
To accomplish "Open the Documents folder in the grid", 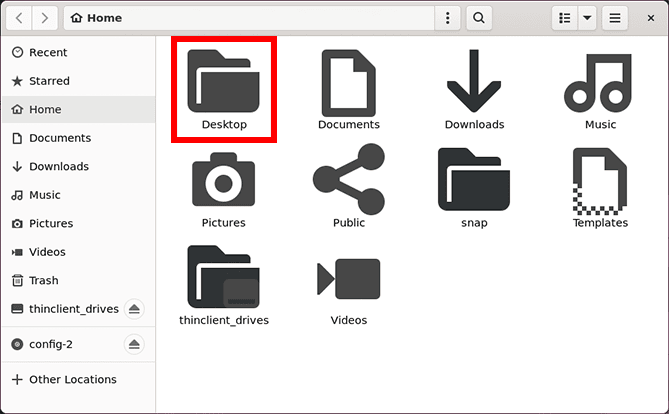I will (x=349, y=83).
